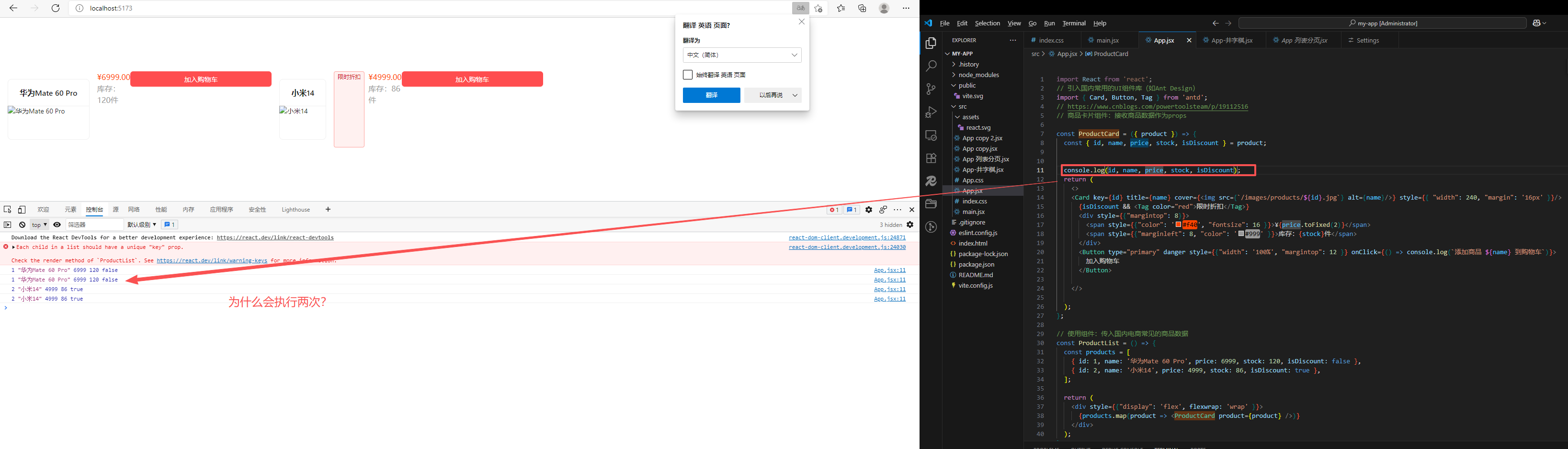The height and width of the screenshot is (449, 1568).
Task: Toggle device emulation icon in DevTools
Action: pyautogui.click(x=21, y=209)
